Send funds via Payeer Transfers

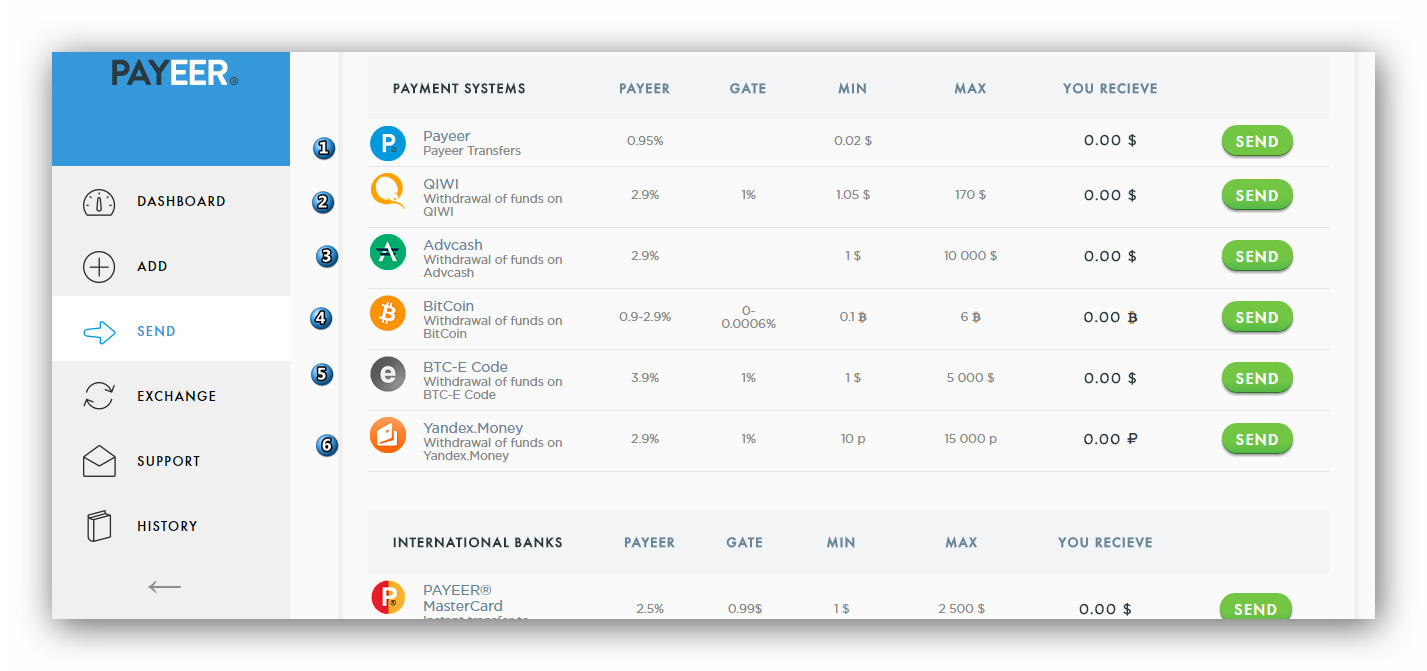pyautogui.click(x=1257, y=141)
